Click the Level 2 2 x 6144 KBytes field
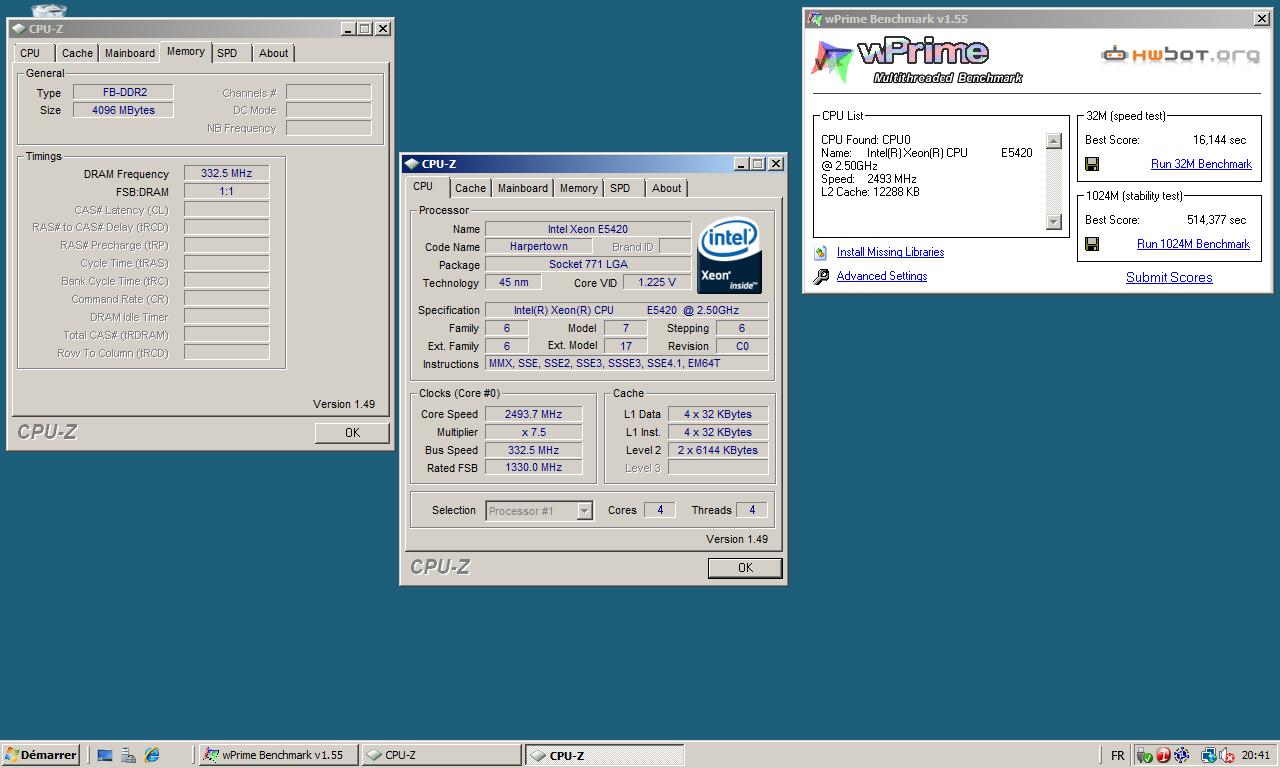Screen dimensions: 1280x768 pos(719,450)
